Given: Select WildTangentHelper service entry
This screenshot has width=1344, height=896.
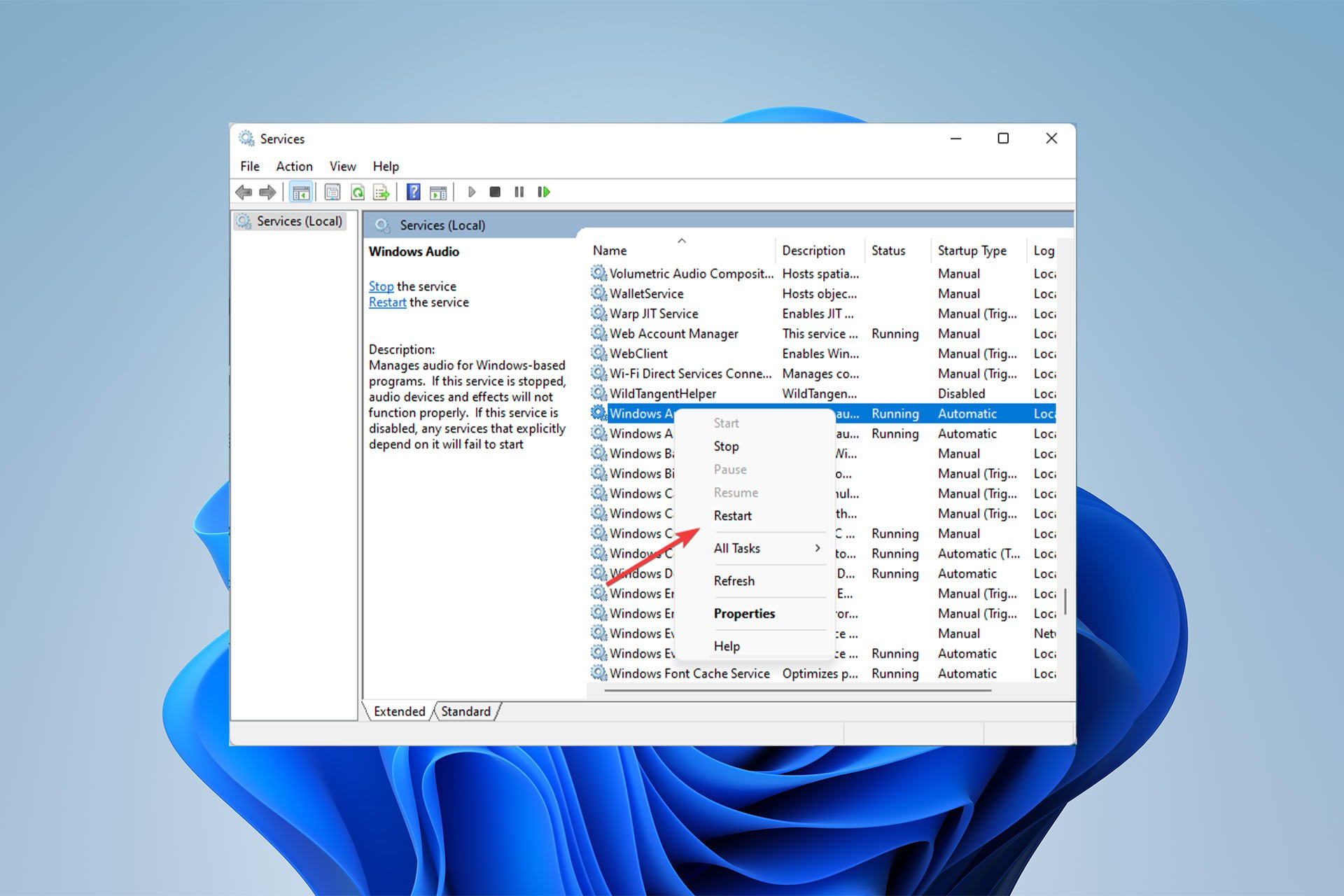Looking at the screenshot, I should (x=663, y=393).
